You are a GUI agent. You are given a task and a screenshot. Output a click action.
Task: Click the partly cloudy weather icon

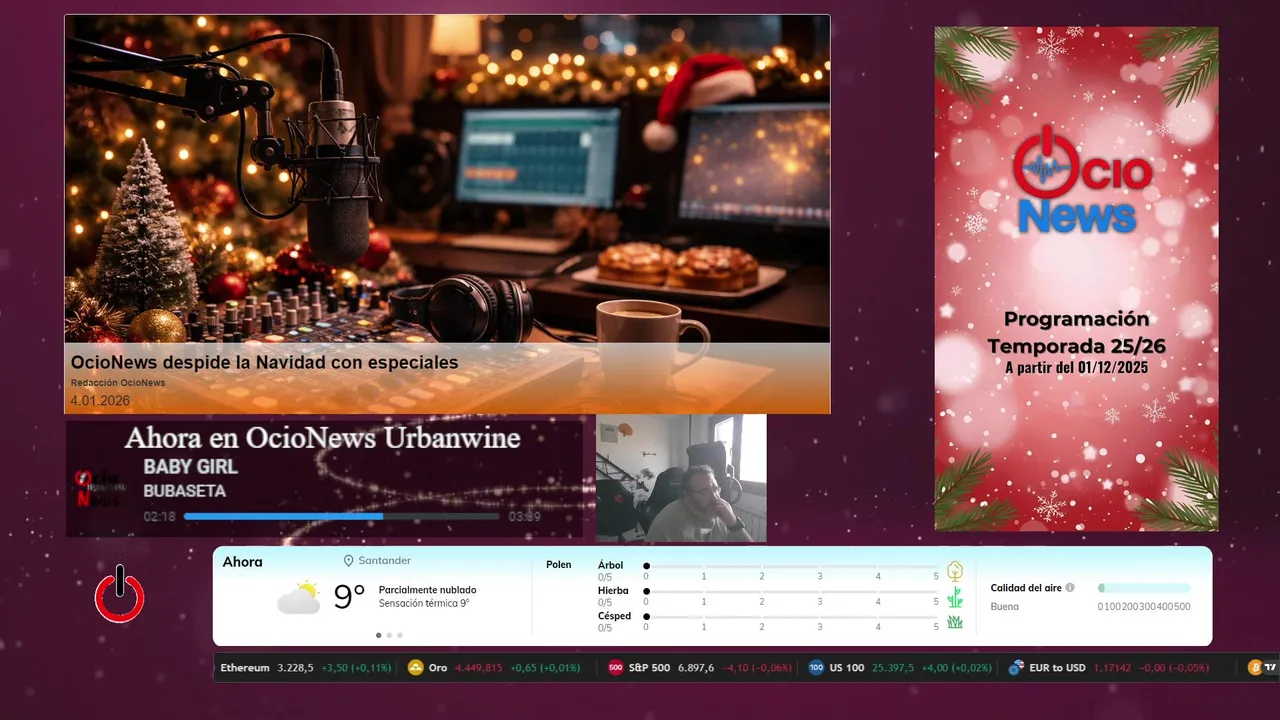point(299,598)
